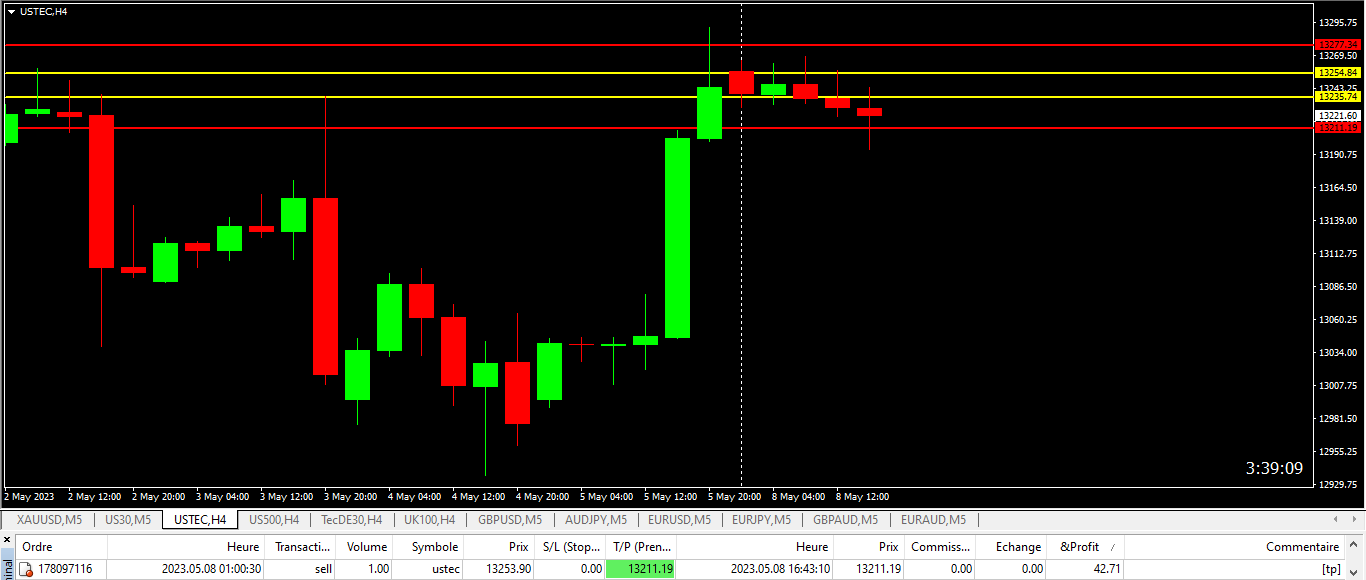Click the 3 May 20:00 time label
The height and width of the screenshot is (580, 1366).
351,496
